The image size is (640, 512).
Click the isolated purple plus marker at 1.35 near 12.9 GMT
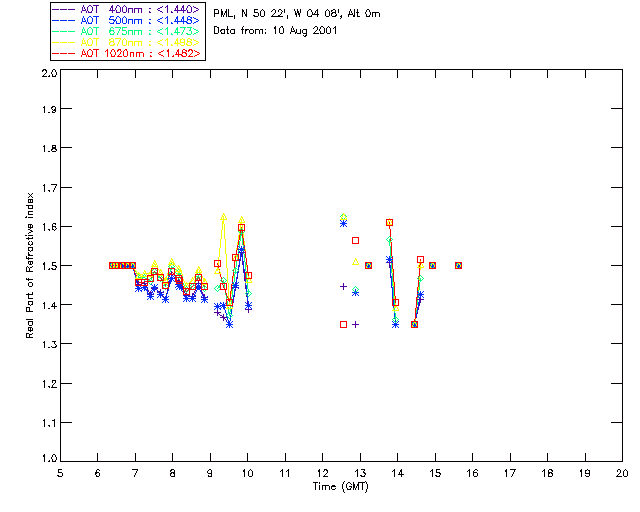click(356, 325)
